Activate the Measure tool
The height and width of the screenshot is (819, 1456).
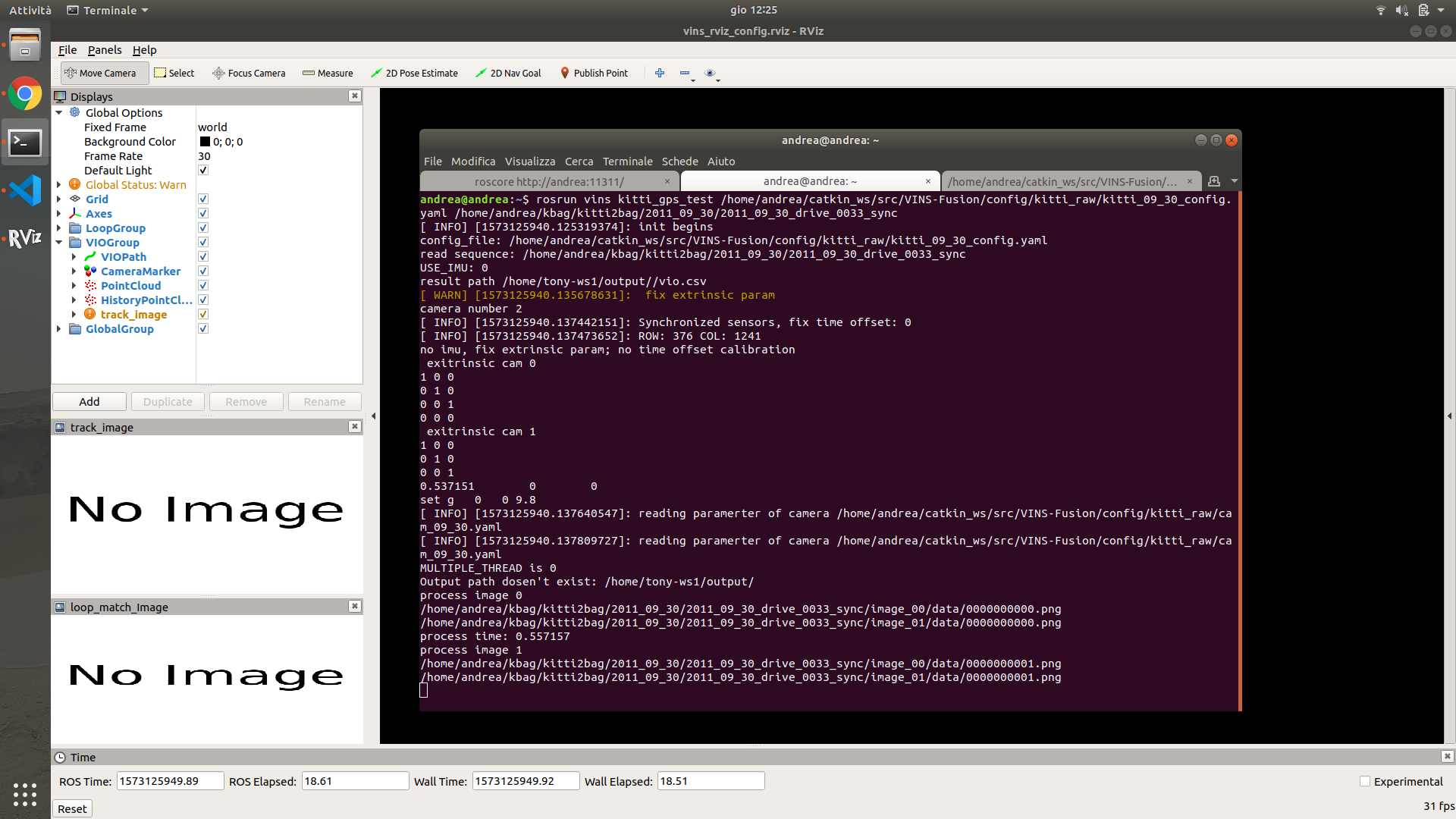[328, 73]
